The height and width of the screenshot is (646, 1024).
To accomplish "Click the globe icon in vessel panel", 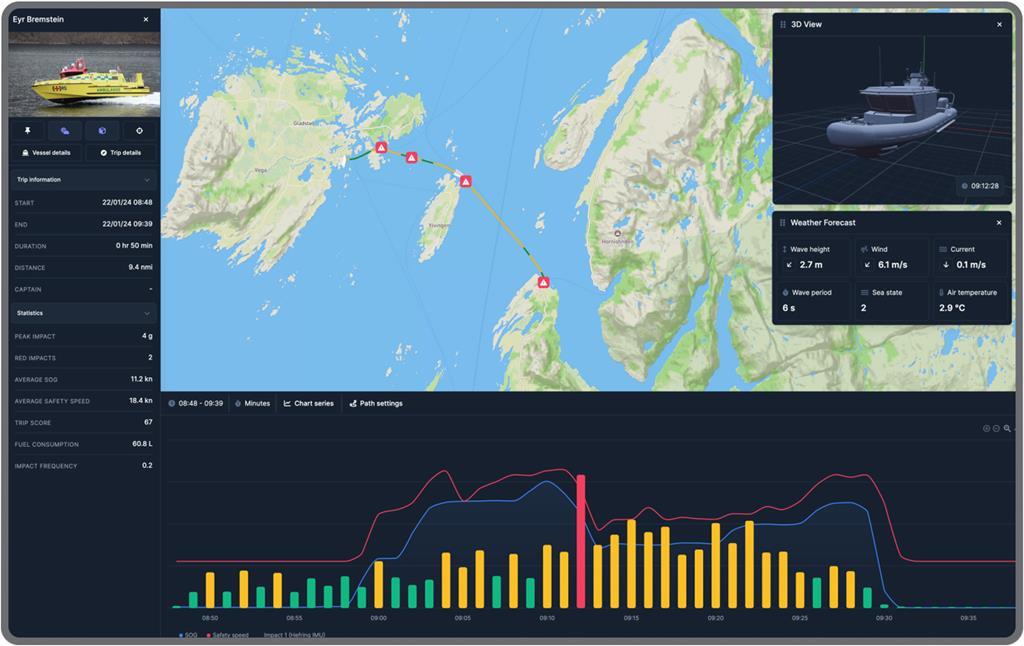I will coord(102,131).
